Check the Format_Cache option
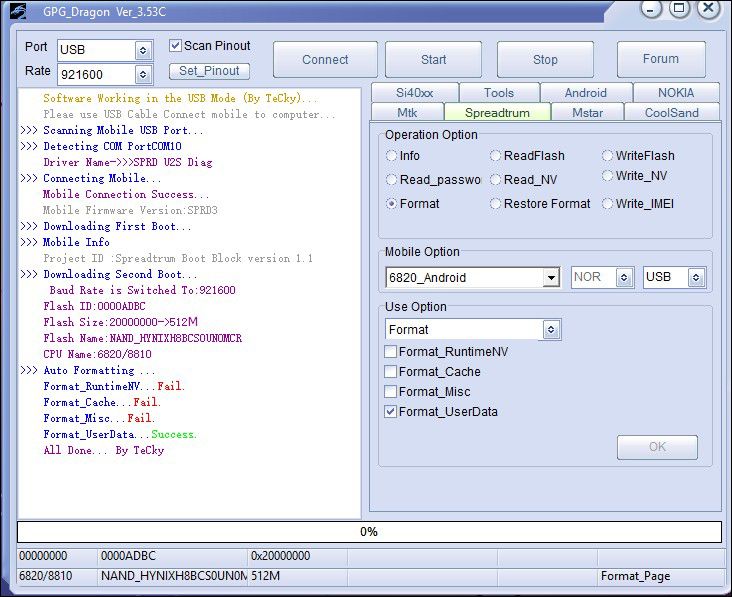Screen dimensions: 732x597 pos(391,372)
